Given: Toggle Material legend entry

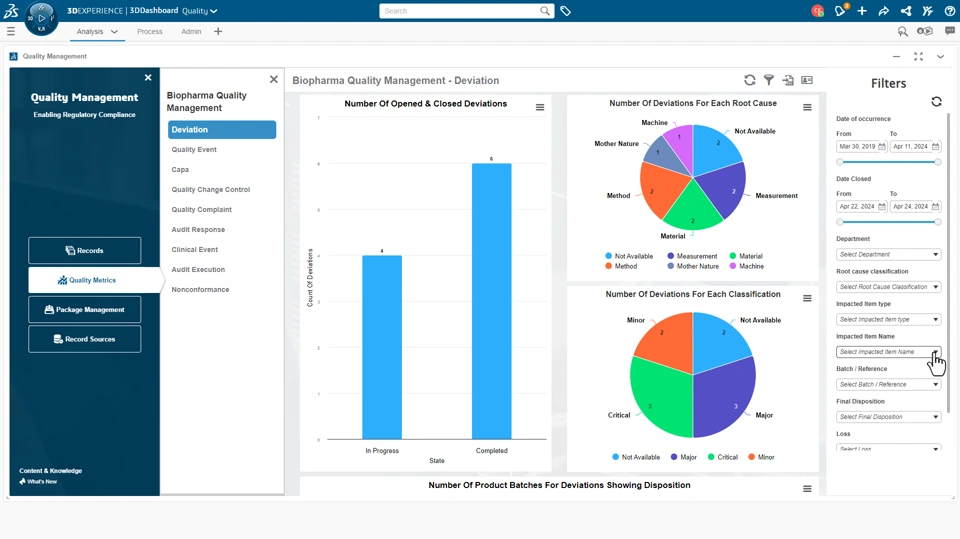Looking at the screenshot, I should click(746, 256).
